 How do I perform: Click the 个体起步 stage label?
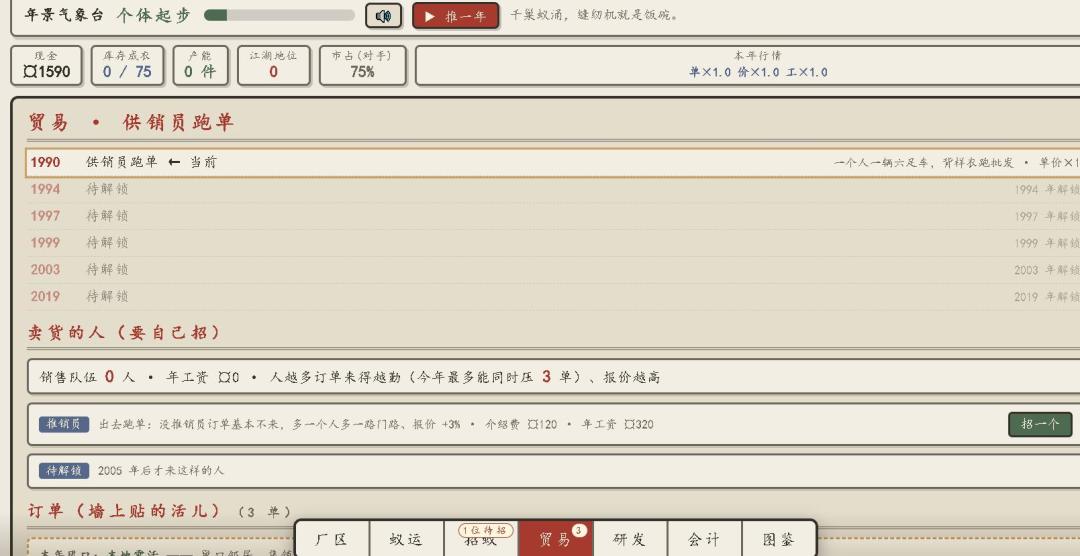point(153,15)
